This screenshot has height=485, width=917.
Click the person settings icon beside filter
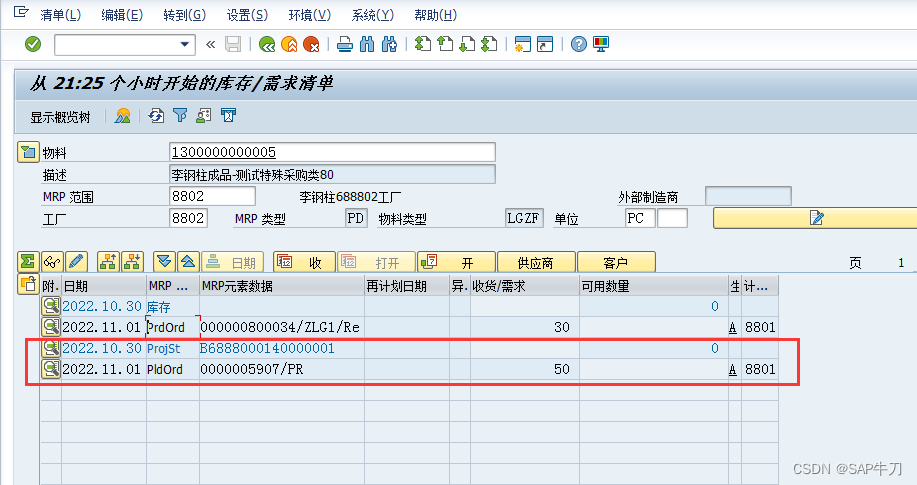click(204, 116)
